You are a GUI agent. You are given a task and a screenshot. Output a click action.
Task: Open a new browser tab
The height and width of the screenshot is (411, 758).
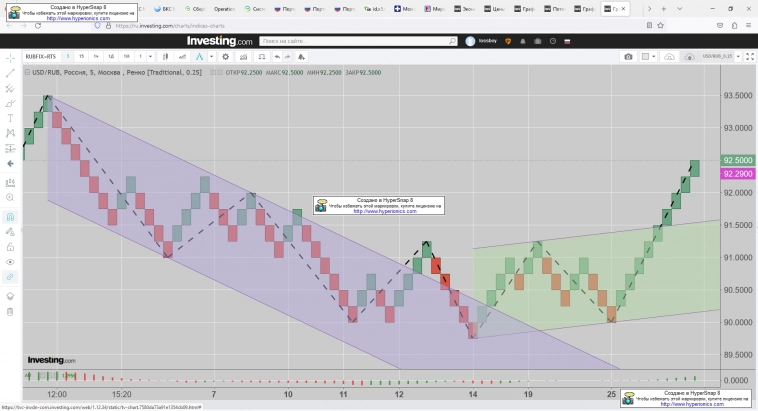click(664, 9)
